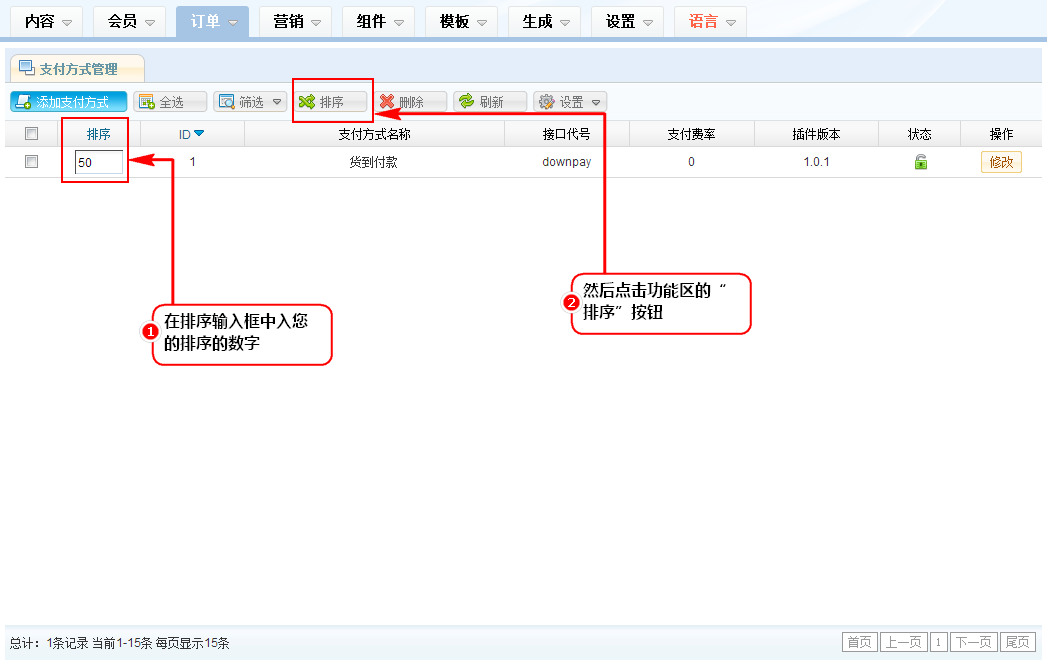The image size is (1047, 662).
Task: Expand the 订单 menu dropdown
Action: (212, 22)
